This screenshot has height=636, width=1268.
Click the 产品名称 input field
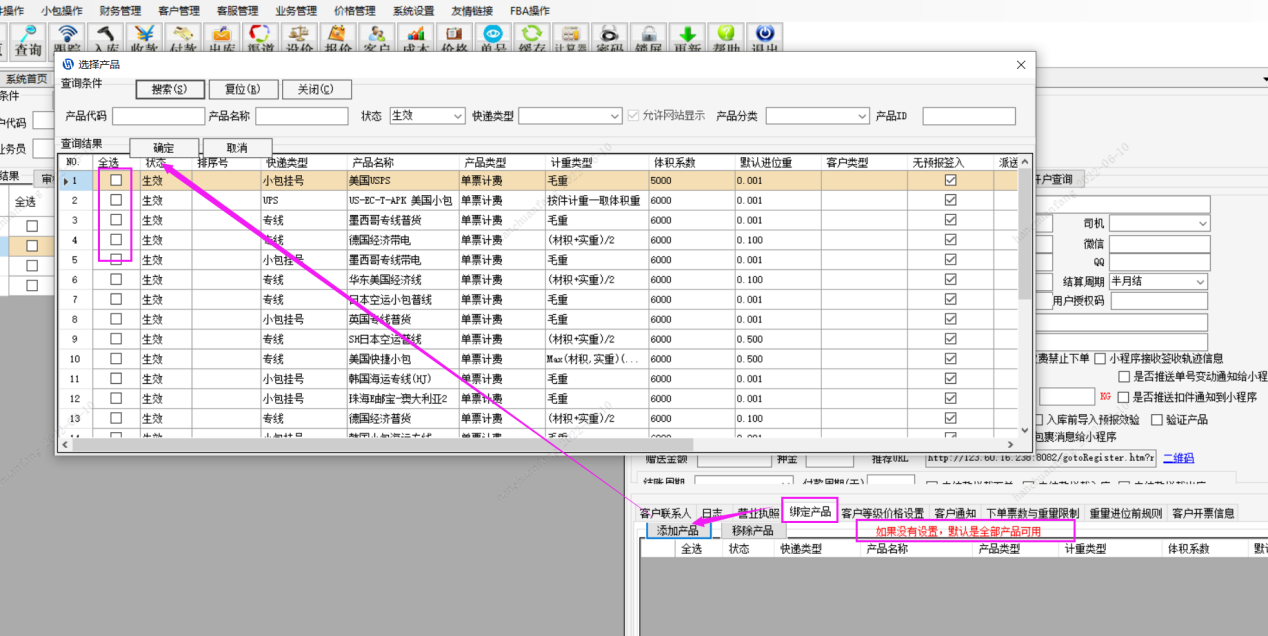point(302,116)
